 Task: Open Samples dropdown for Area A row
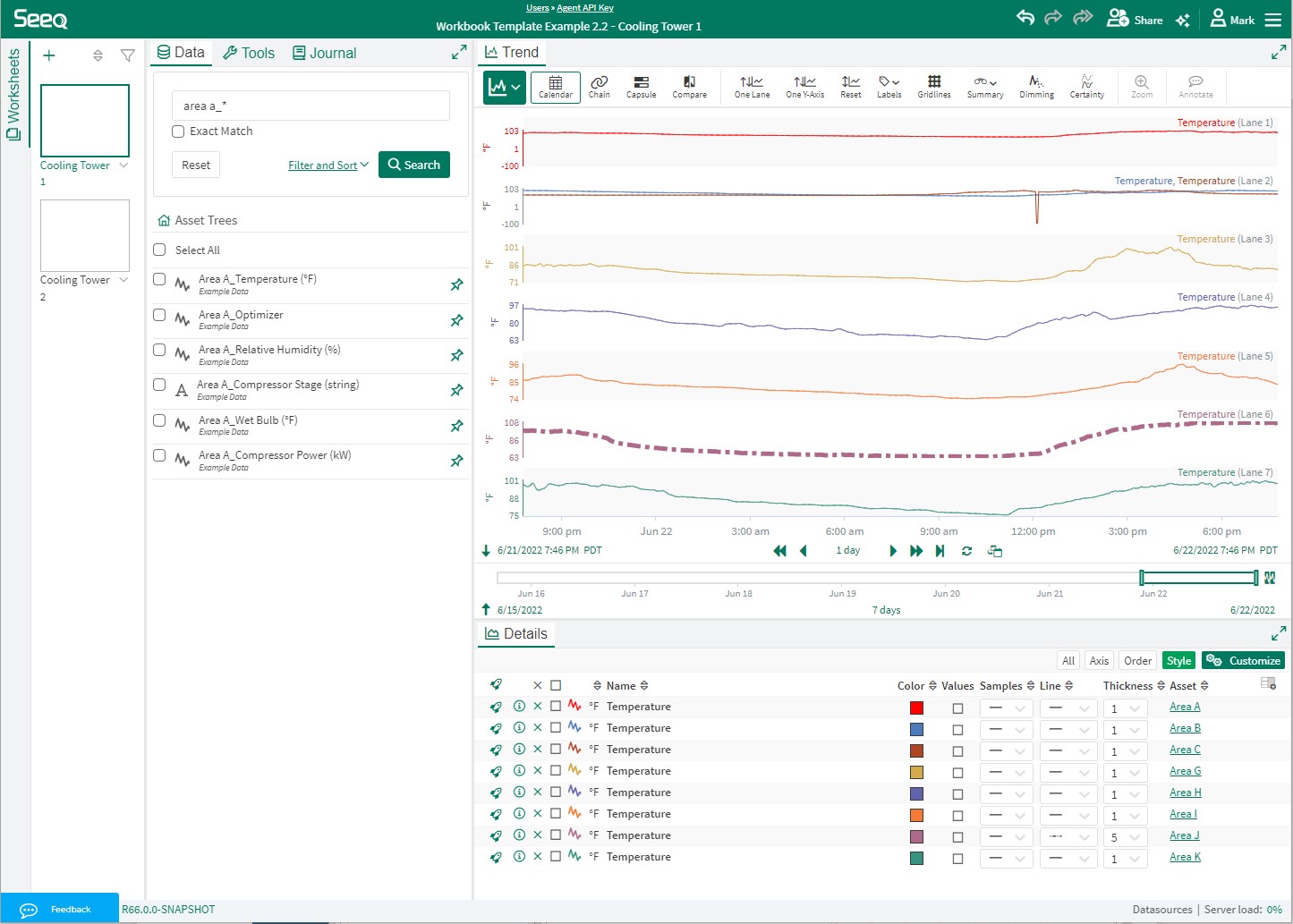click(x=1007, y=708)
